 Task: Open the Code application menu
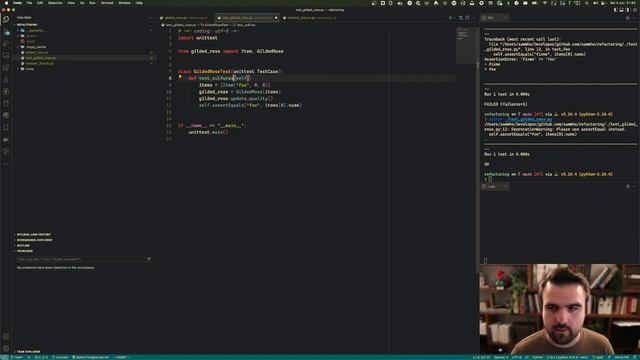click(x=18, y=3)
